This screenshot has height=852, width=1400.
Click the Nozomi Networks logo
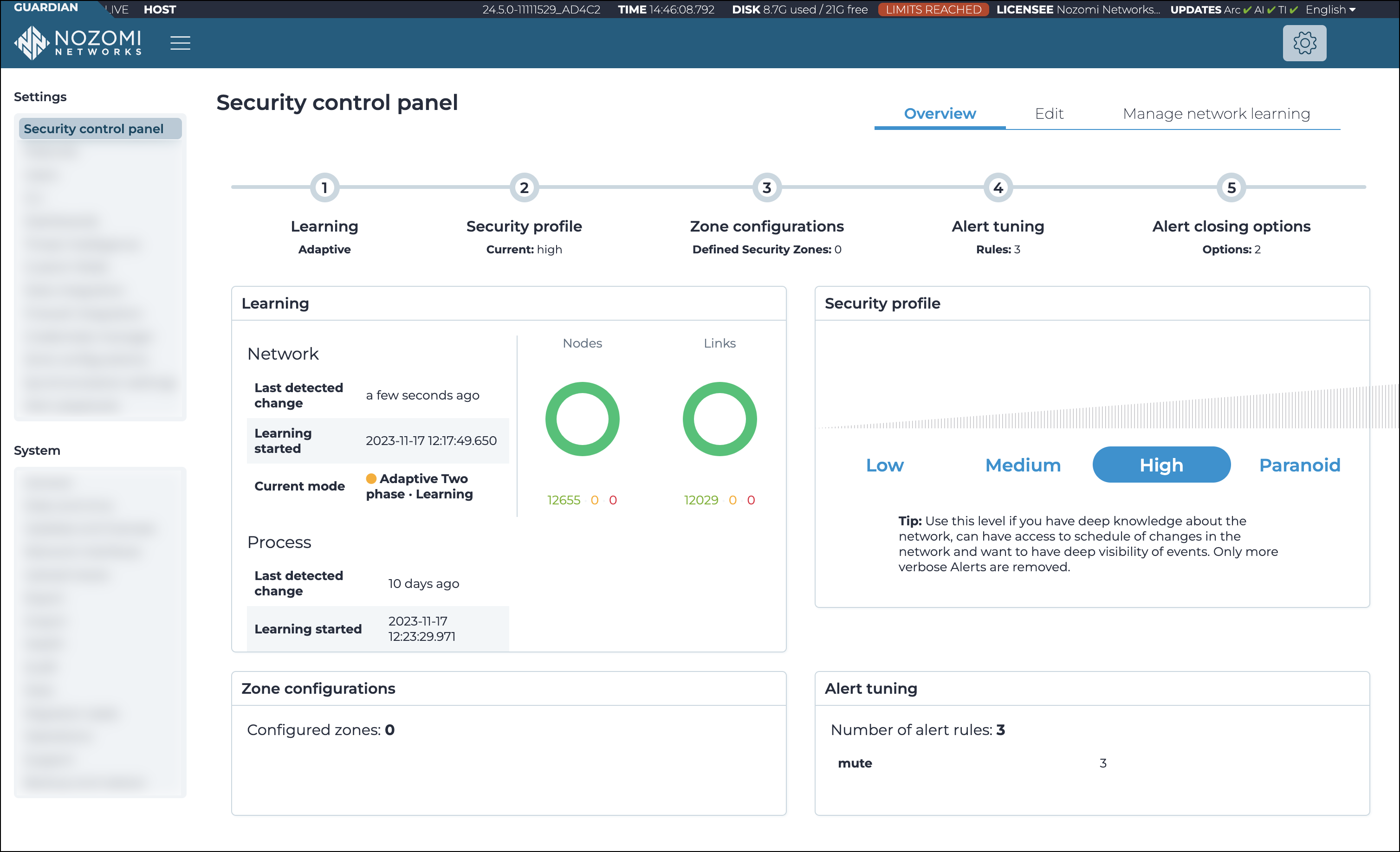(78, 43)
